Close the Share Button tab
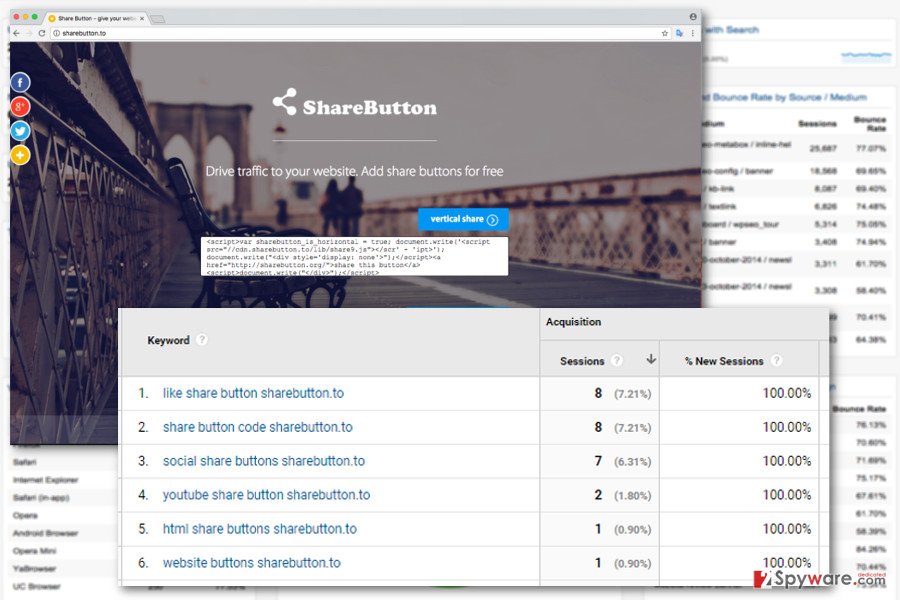900x600 pixels. click(x=142, y=18)
